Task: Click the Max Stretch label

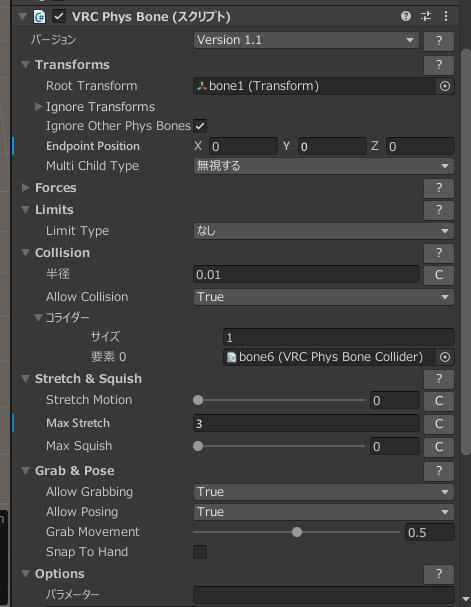Action: tap(78, 423)
